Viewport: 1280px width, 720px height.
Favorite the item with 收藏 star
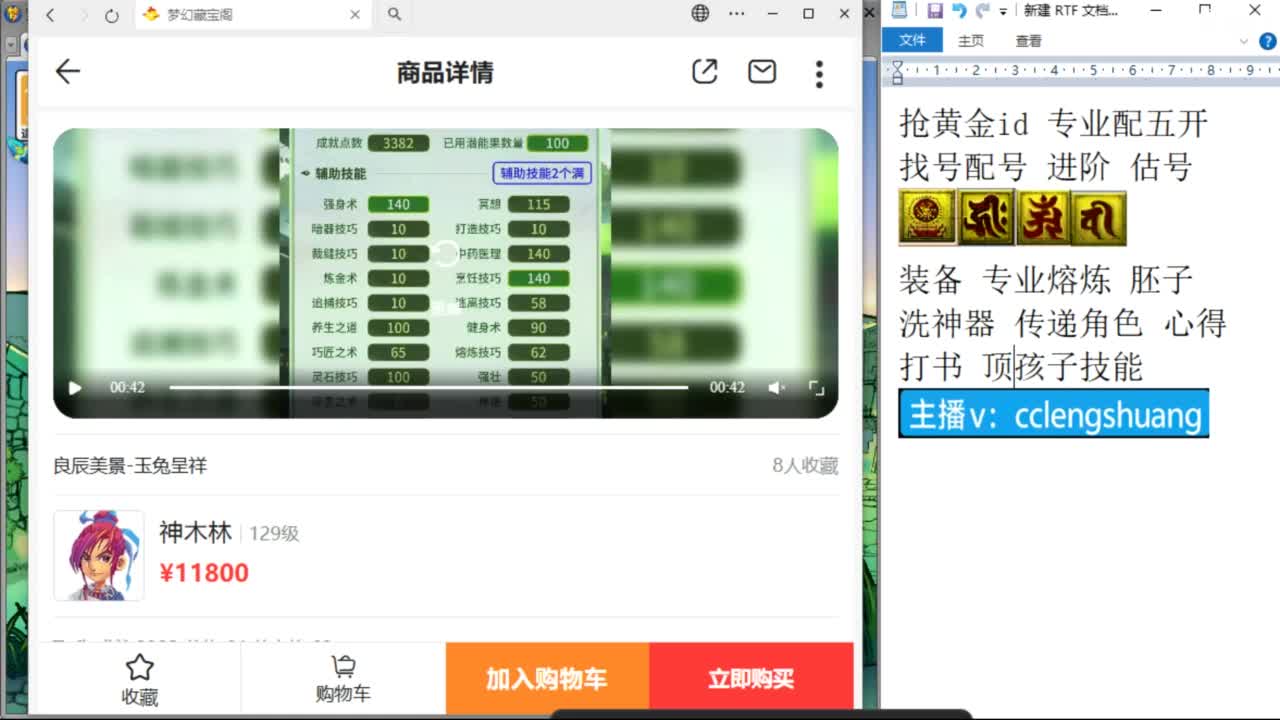coord(140,680)
